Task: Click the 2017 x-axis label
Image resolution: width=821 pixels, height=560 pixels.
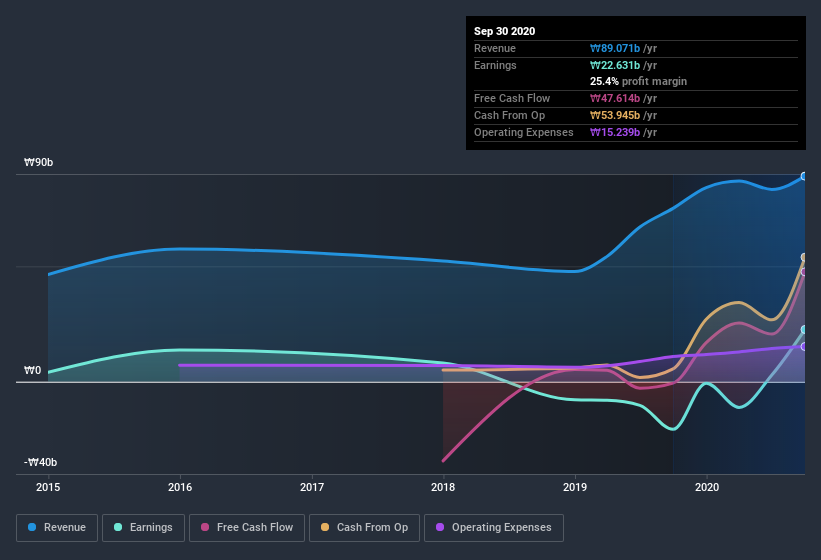Action: point(312,487)
